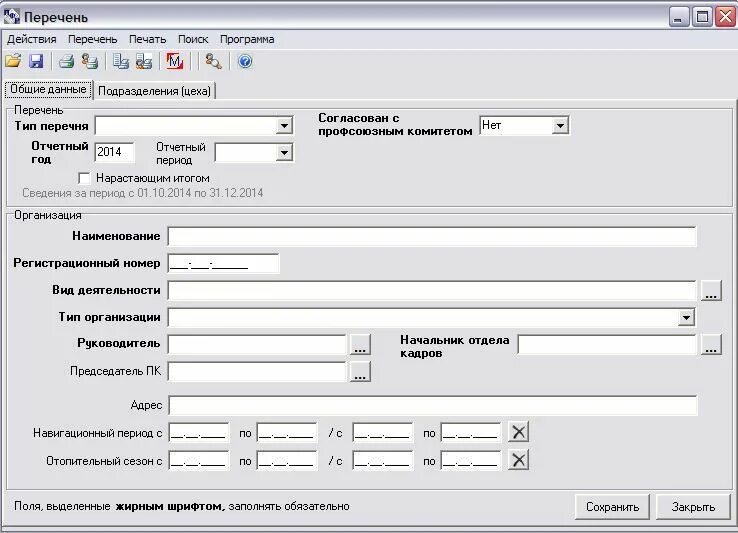Browse Вид деятельности with ellipsis button
738x533 pixels.
pos(711,291)
